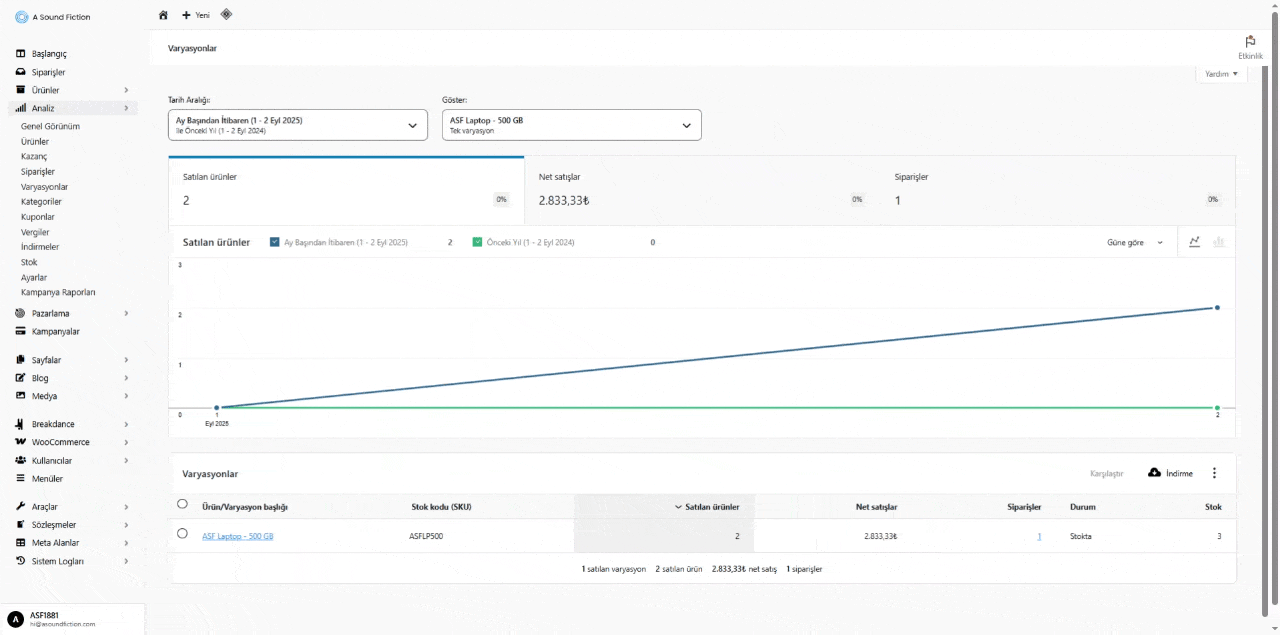The image size is (1280, 635).
Task: Open the three-dot table options menu
Action: (1215, 473)
